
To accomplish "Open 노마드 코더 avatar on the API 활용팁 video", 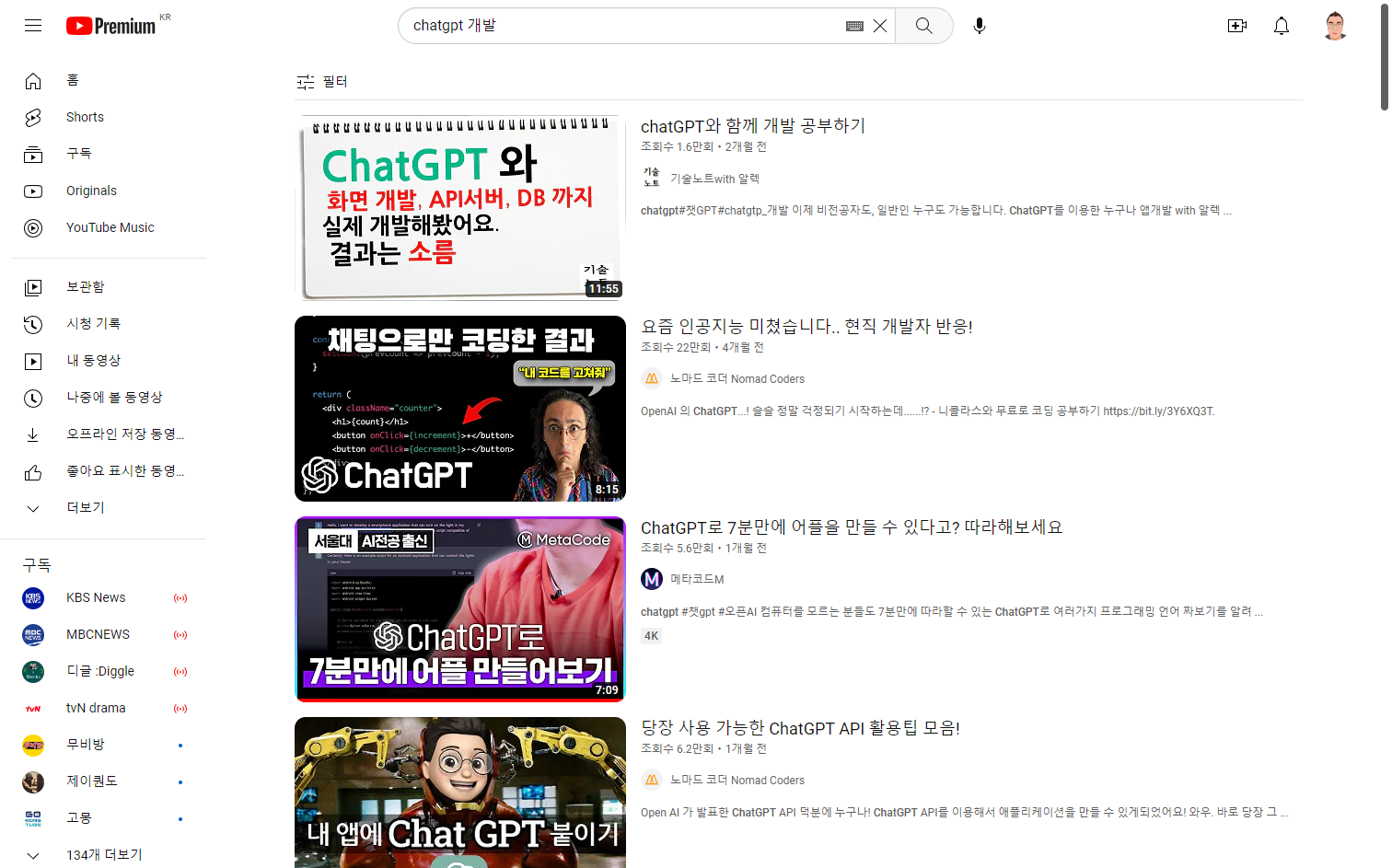I will (x=652, y=780).
